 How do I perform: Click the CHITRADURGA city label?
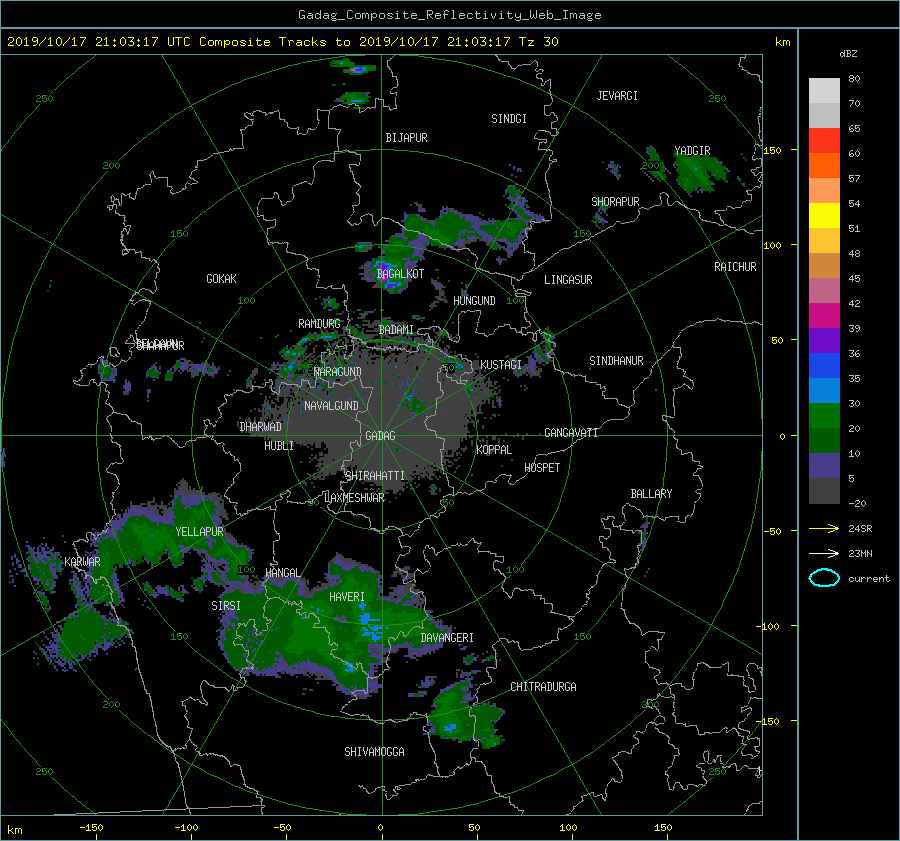coord(543,687)
